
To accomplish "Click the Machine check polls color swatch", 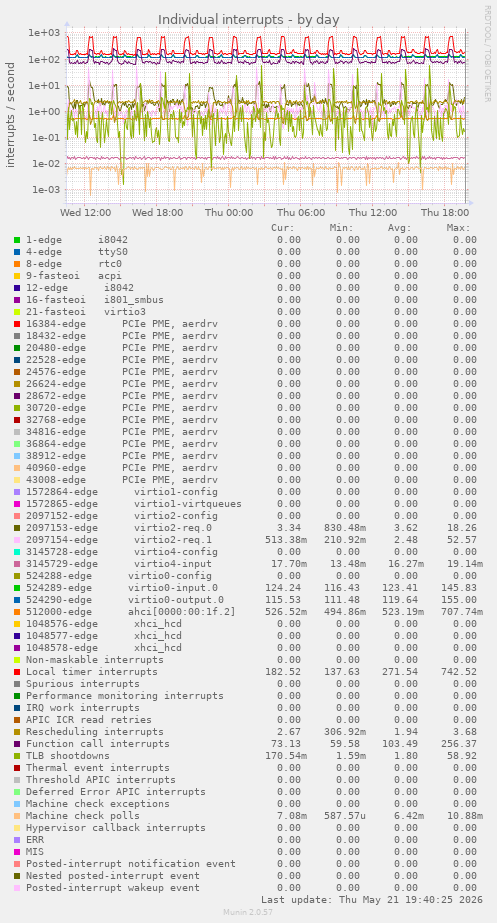I will (x=17, y=816).
